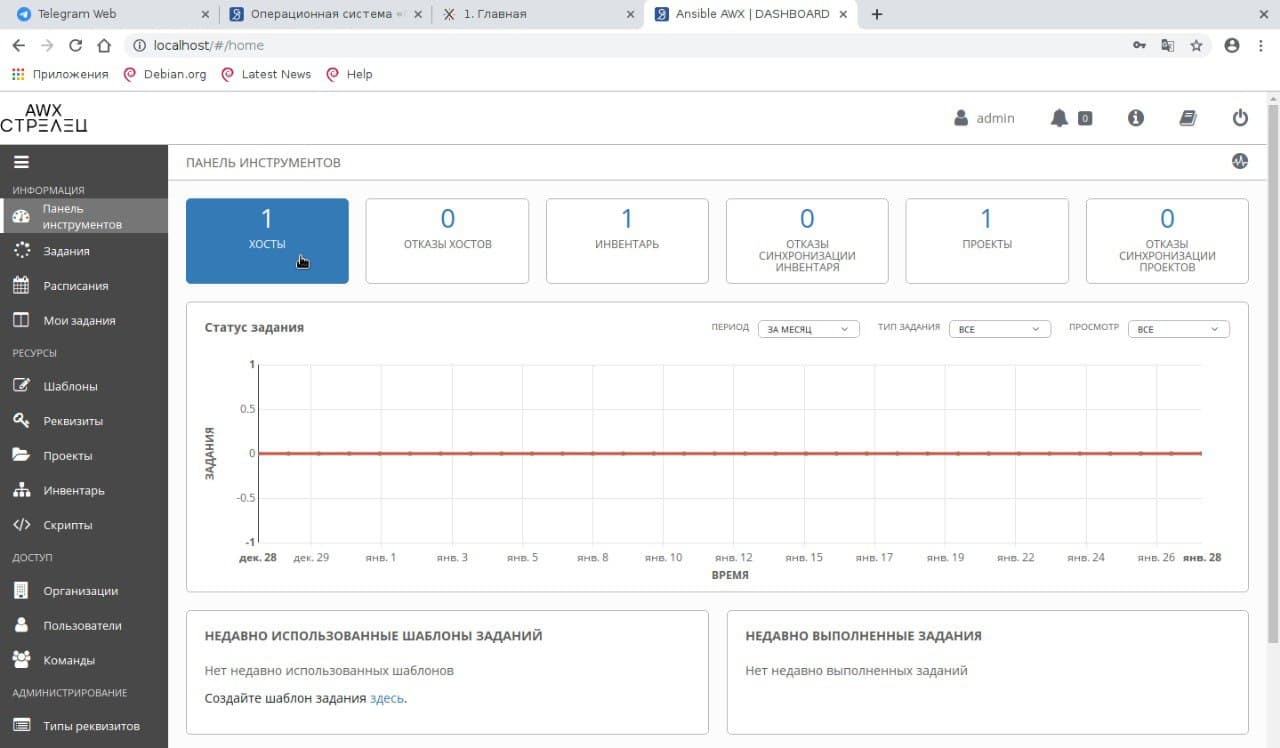Open My Jobs (Мои задания) icon
Image resolution: width=1280 pixels, height=748 pixels.
pos(21,321)
